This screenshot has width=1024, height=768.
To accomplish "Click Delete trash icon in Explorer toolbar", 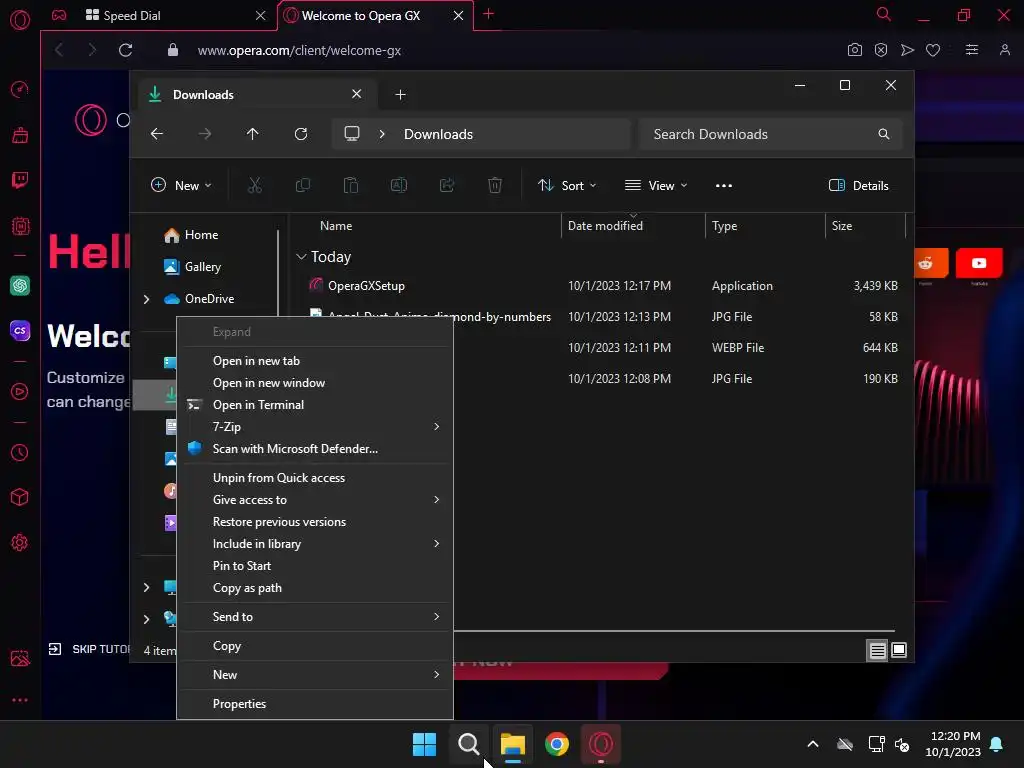I will pos(495,185).
